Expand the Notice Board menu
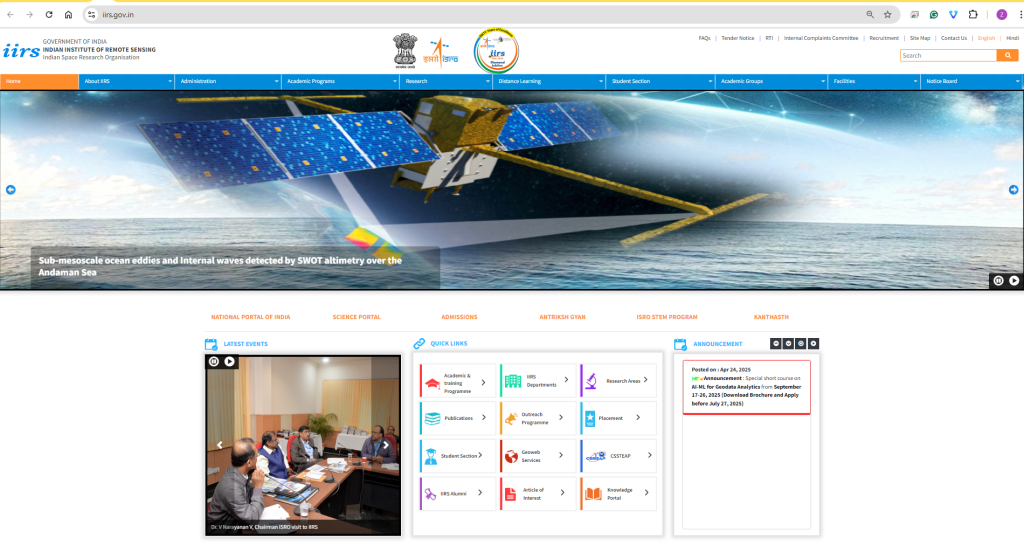The height and width of the screenshot is (545, 1024). coord(972,82)
